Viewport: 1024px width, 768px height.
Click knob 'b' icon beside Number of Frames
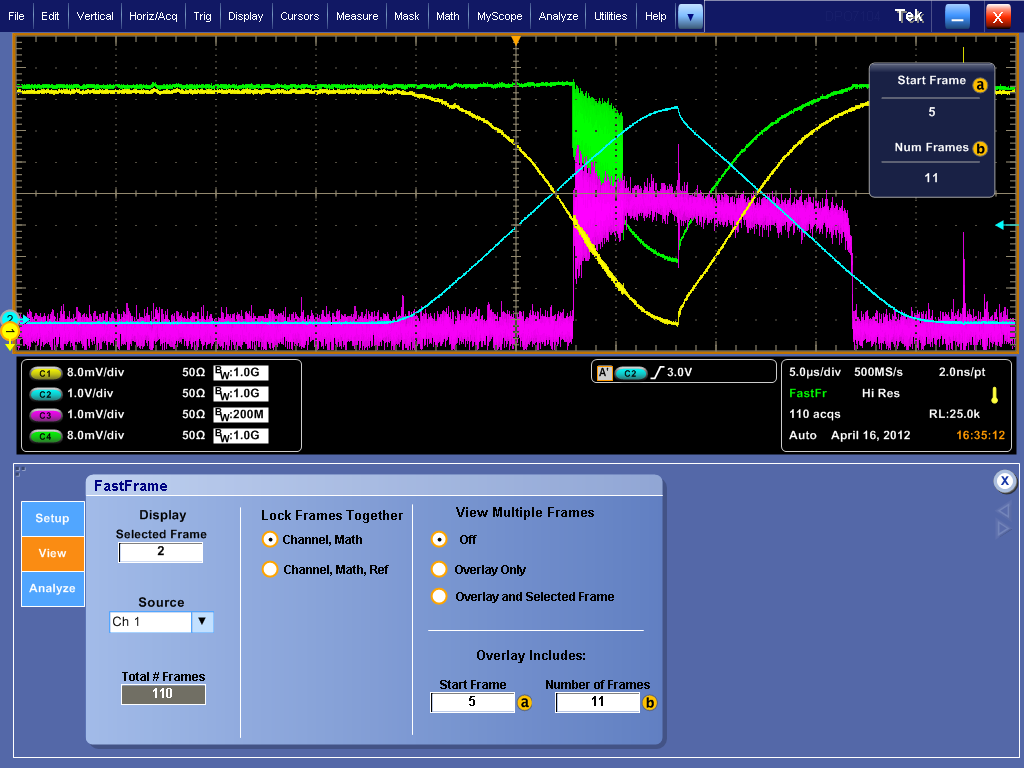(x=650, y=703)
